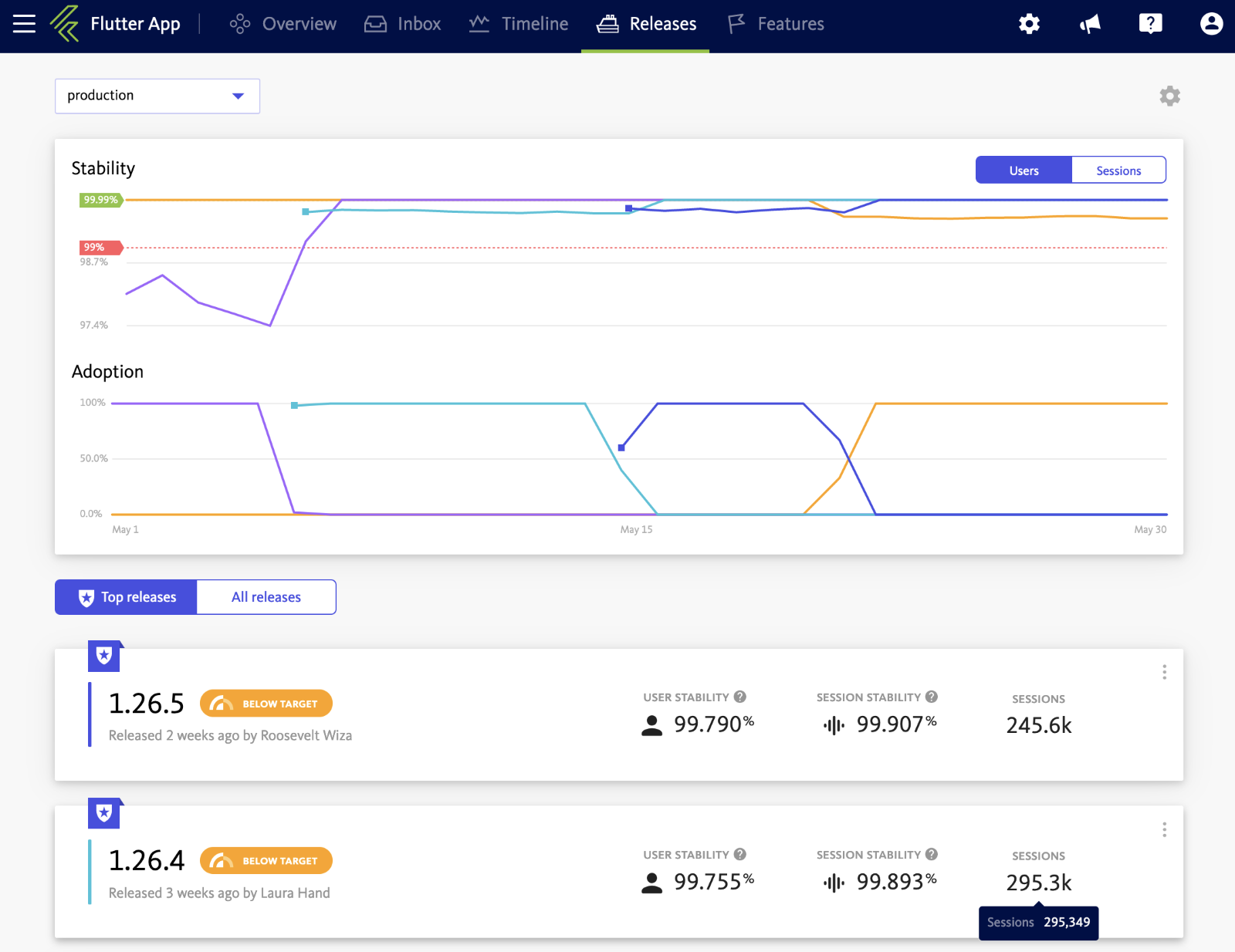Go to the Timeline tab
Viewport: 1235px width, 952px height.
[519, 24]
